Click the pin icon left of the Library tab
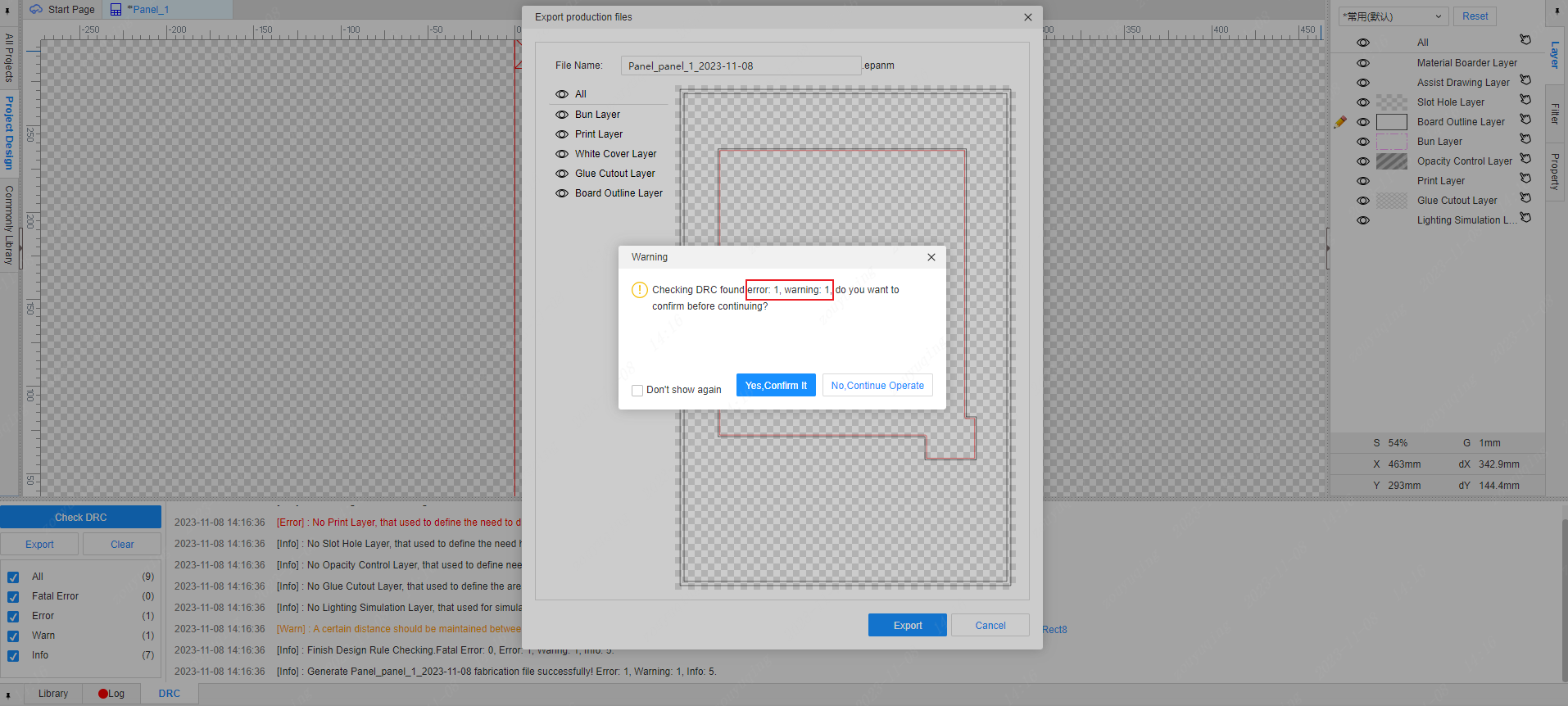The width and height of the screenshot is (1568, 706). point(7,695)
